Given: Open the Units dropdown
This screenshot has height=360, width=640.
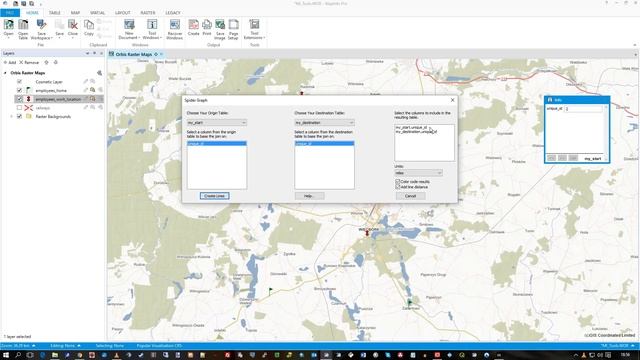Looking at the screenshot, I should (418, 173).
